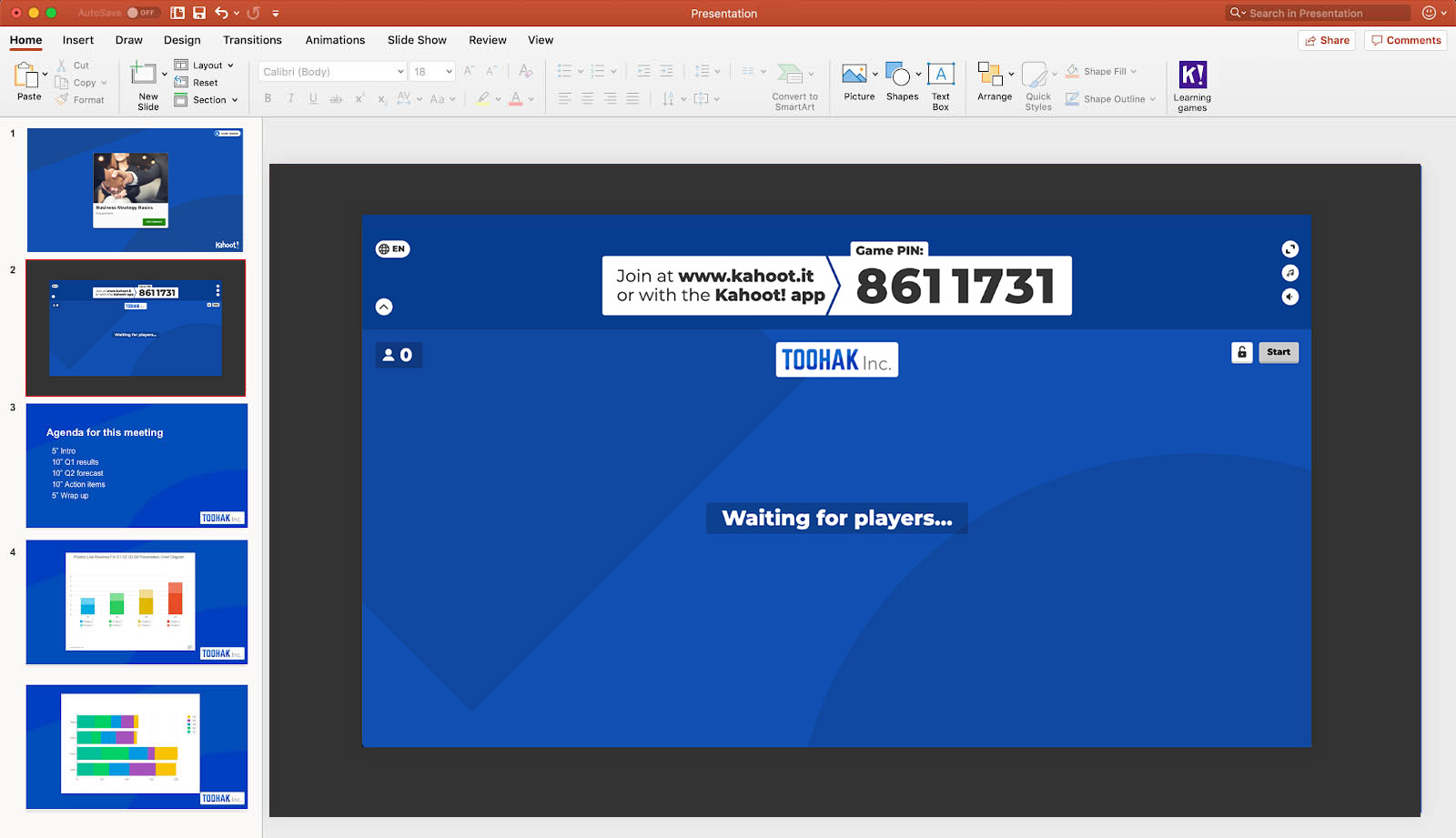
Task: Collapse the Kahoot lobby banner with the chevron
Action: click(383, 307)
